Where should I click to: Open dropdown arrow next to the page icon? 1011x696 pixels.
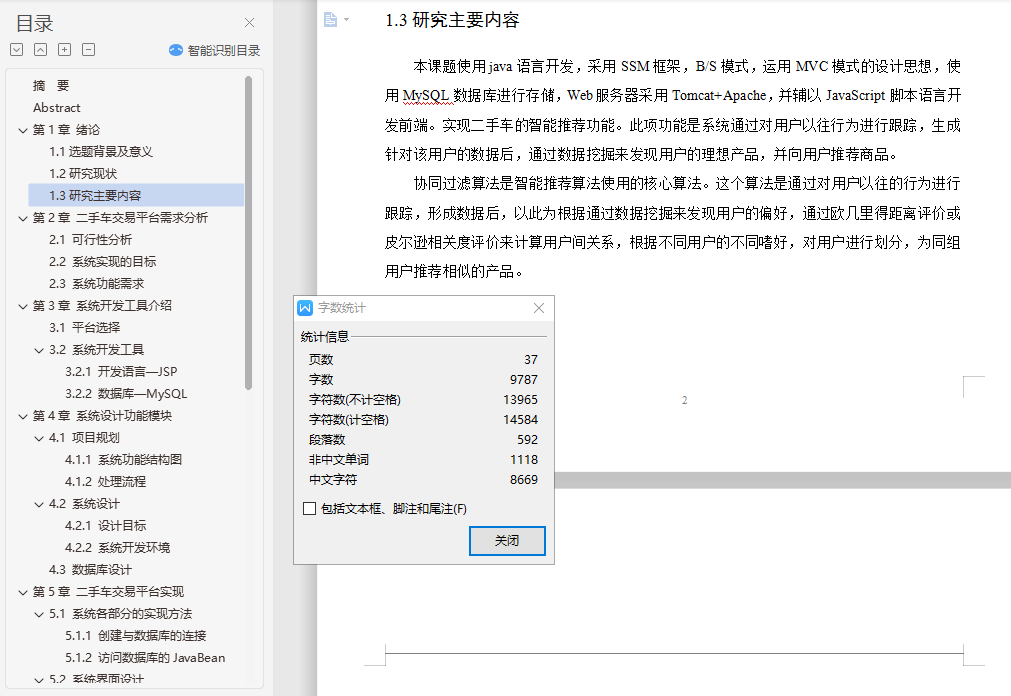(x=347, y=20)
